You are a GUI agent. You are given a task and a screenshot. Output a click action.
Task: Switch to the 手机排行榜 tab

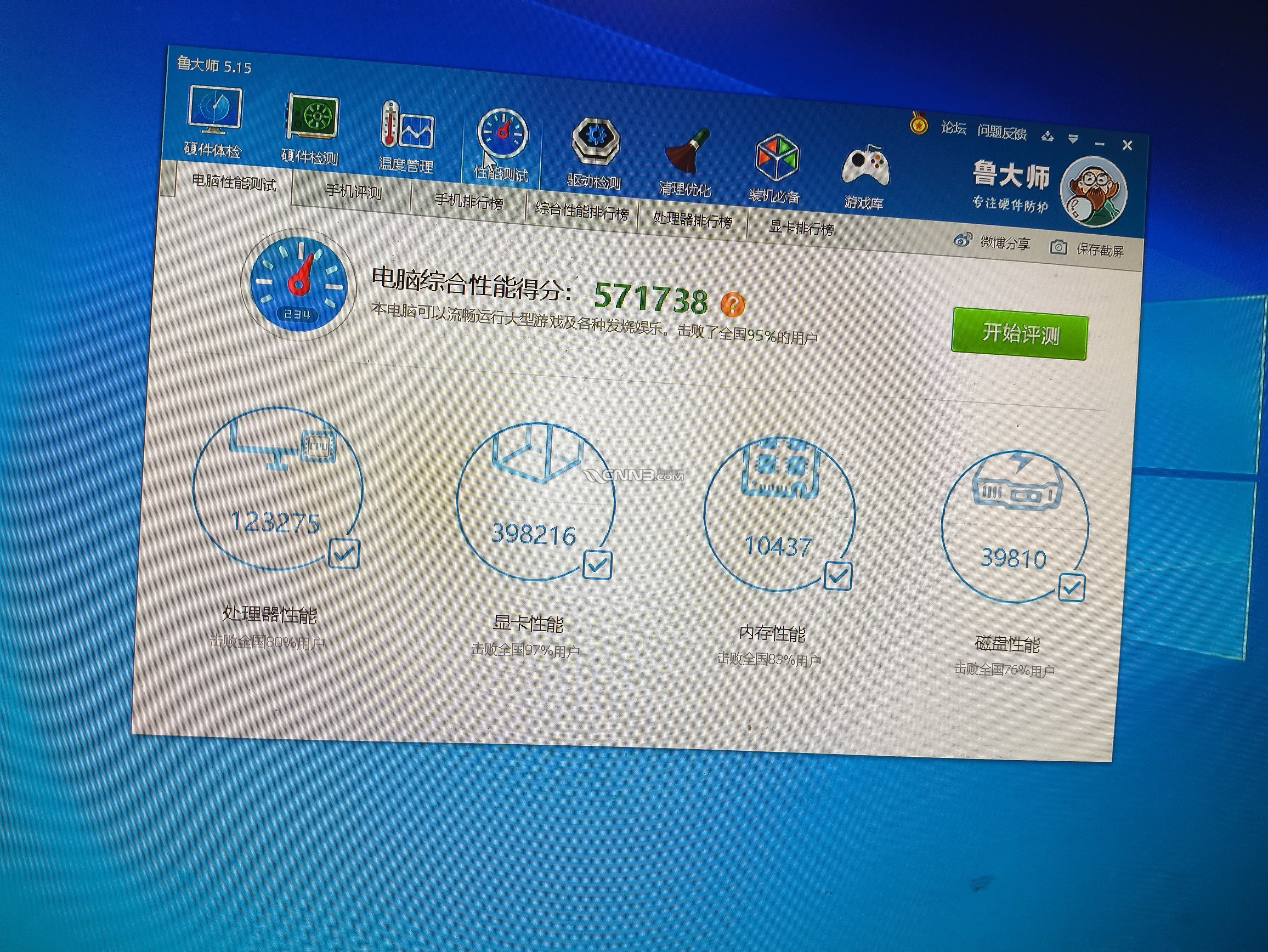coord(468,201)
